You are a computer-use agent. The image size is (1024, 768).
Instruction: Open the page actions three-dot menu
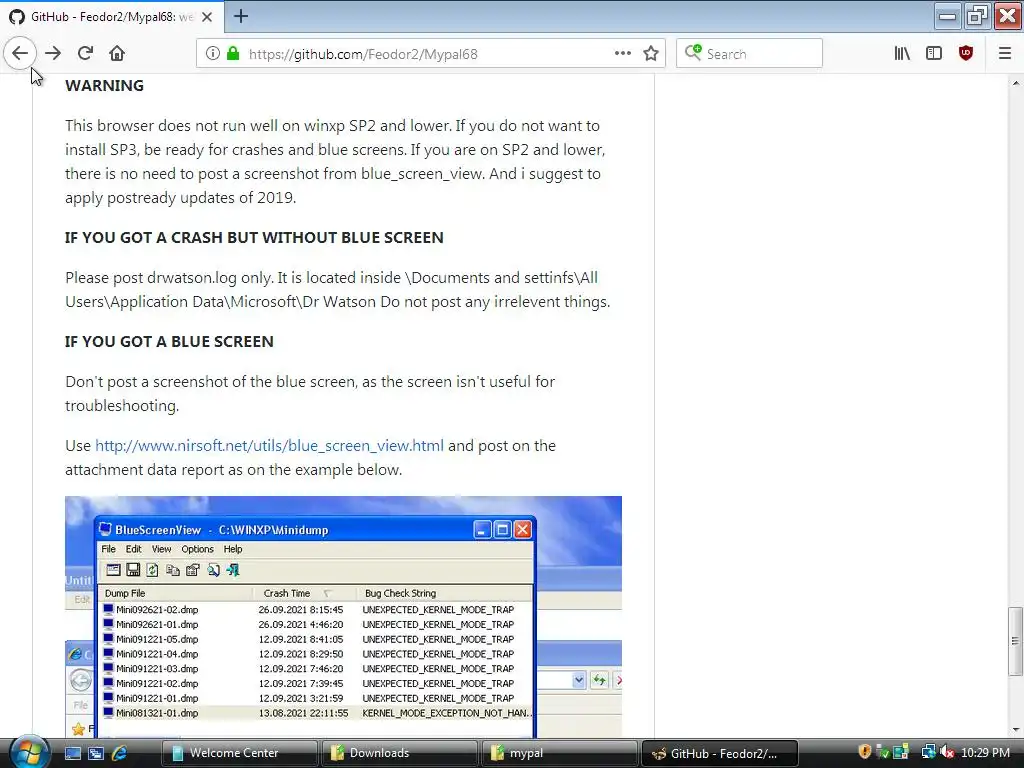pyautogui.click(x=623, y=54)
